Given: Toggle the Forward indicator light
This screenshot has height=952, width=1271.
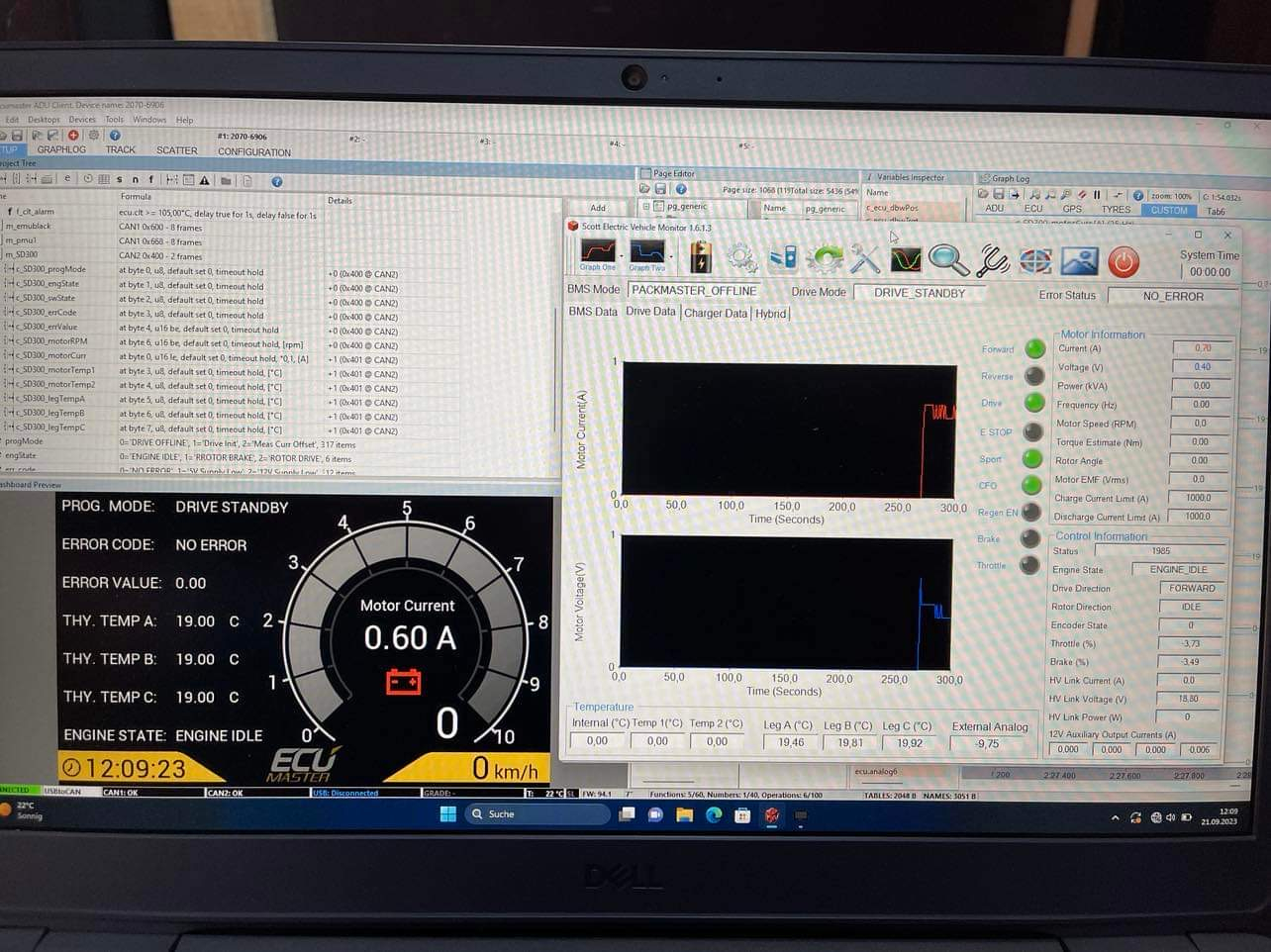Looking at the screenshot, I should click(x=1034, y=348).
